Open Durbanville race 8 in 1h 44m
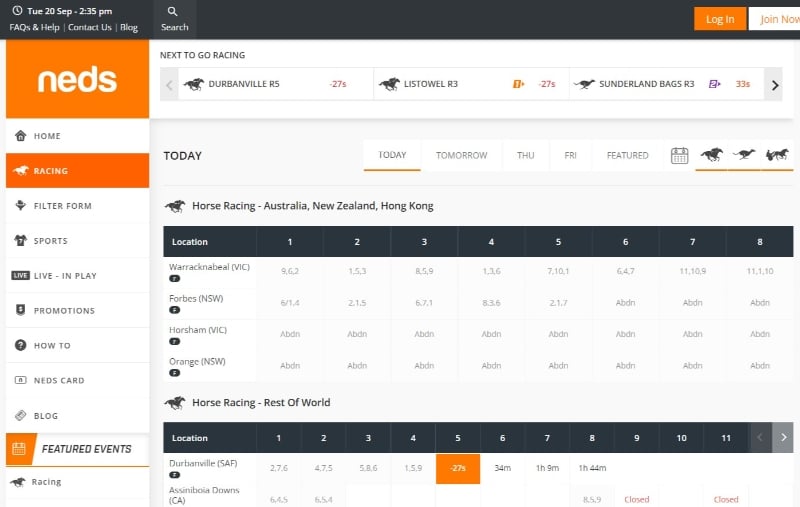This screenshot has width=800, height=507. click(x=592, y=468)
